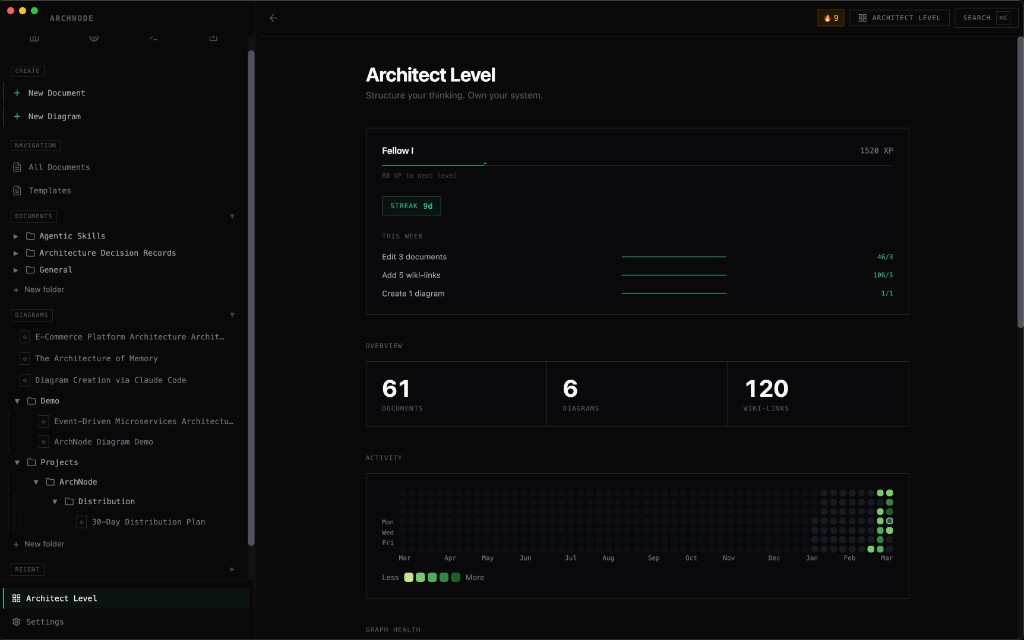
Task: Click the Add 5 wiki-links progress bar
Action: coord(674,275)
